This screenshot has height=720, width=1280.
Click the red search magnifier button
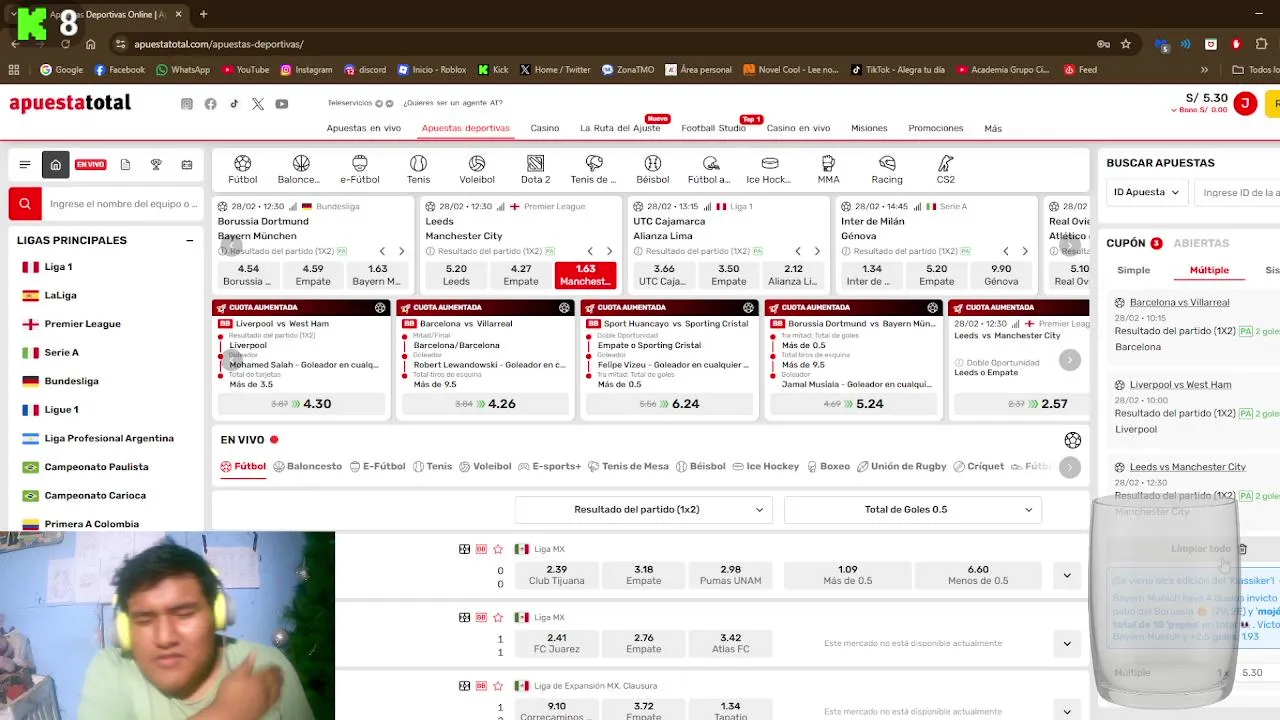[x=25, y=204]
